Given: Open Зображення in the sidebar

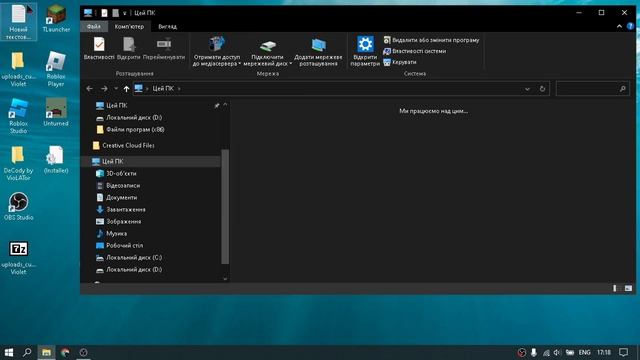Looking at the screenshot, I should [x=118, y=222].
